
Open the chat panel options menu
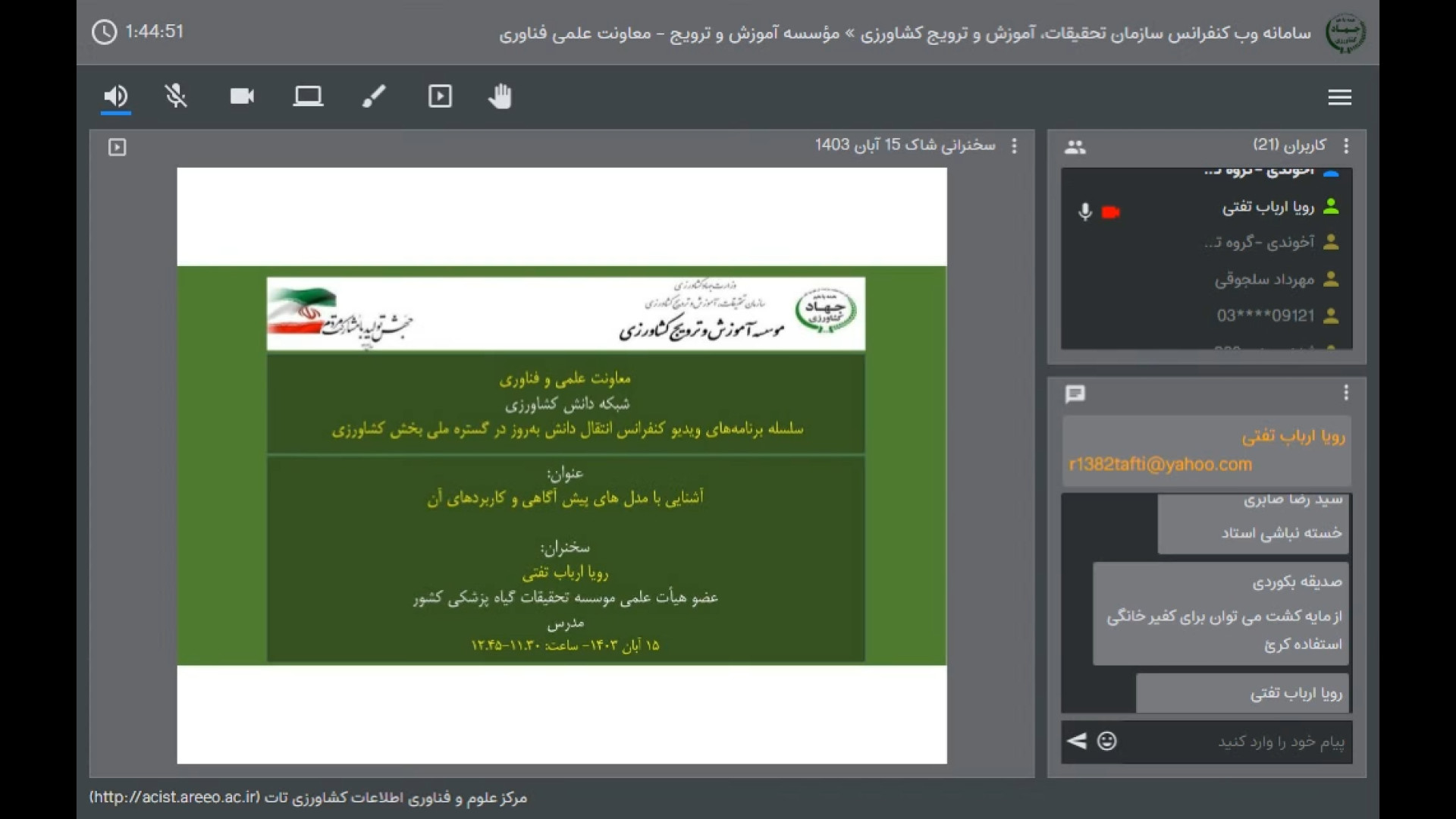click(x=1346, y=393)
